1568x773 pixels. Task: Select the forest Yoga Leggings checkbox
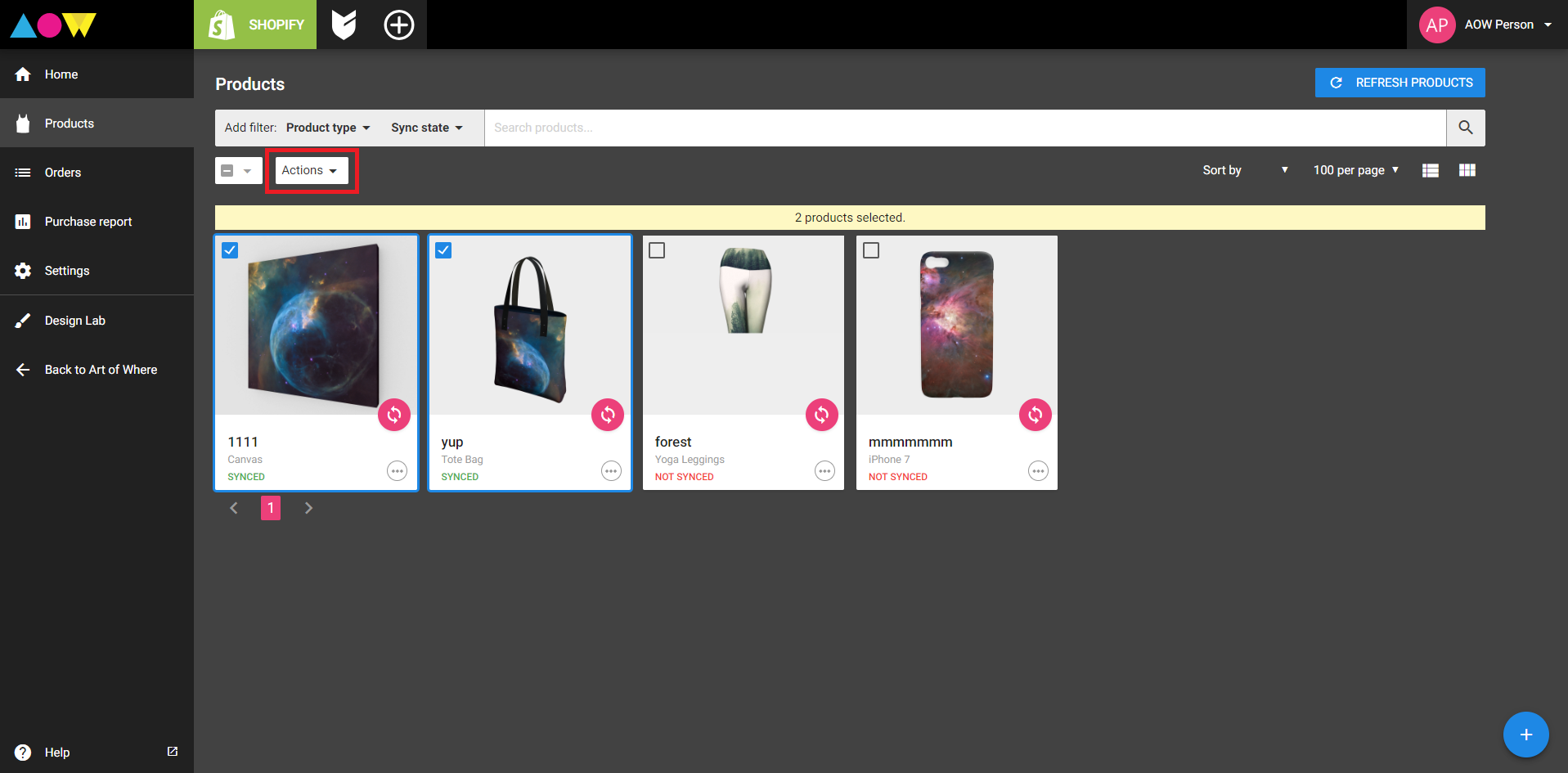(x=657, y=250)
